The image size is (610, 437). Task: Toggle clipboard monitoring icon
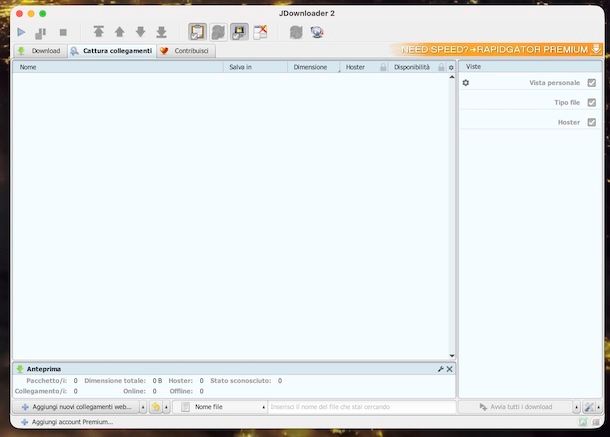197,32
